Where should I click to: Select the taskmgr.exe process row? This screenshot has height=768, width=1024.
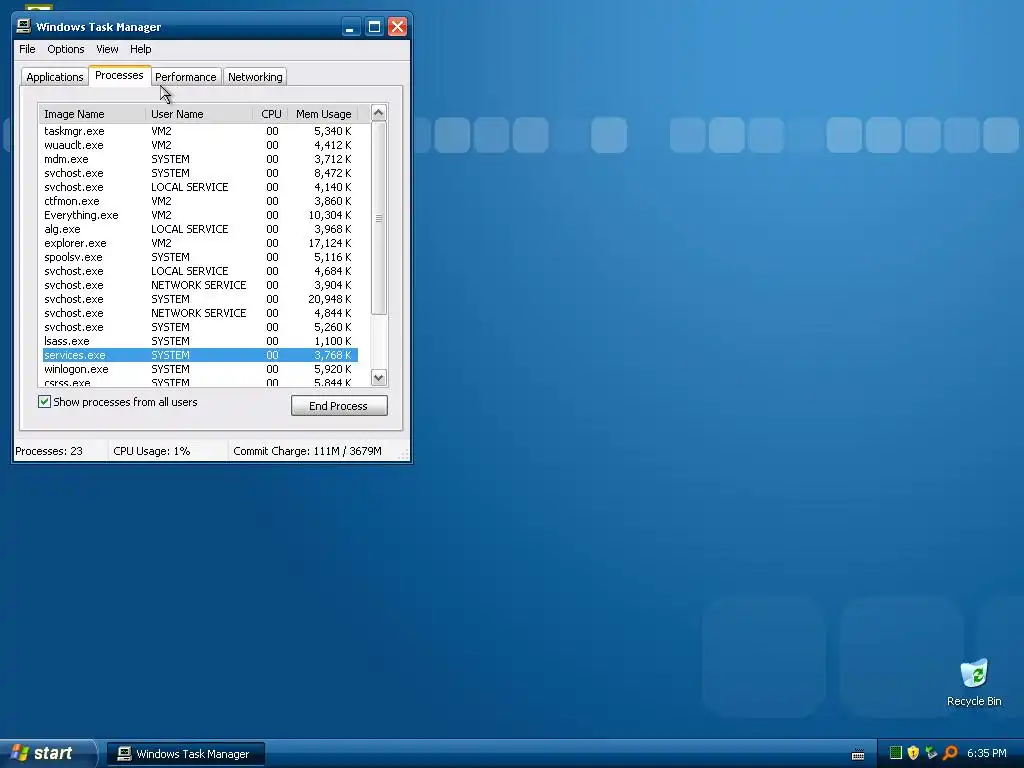[x=200, y=131]
